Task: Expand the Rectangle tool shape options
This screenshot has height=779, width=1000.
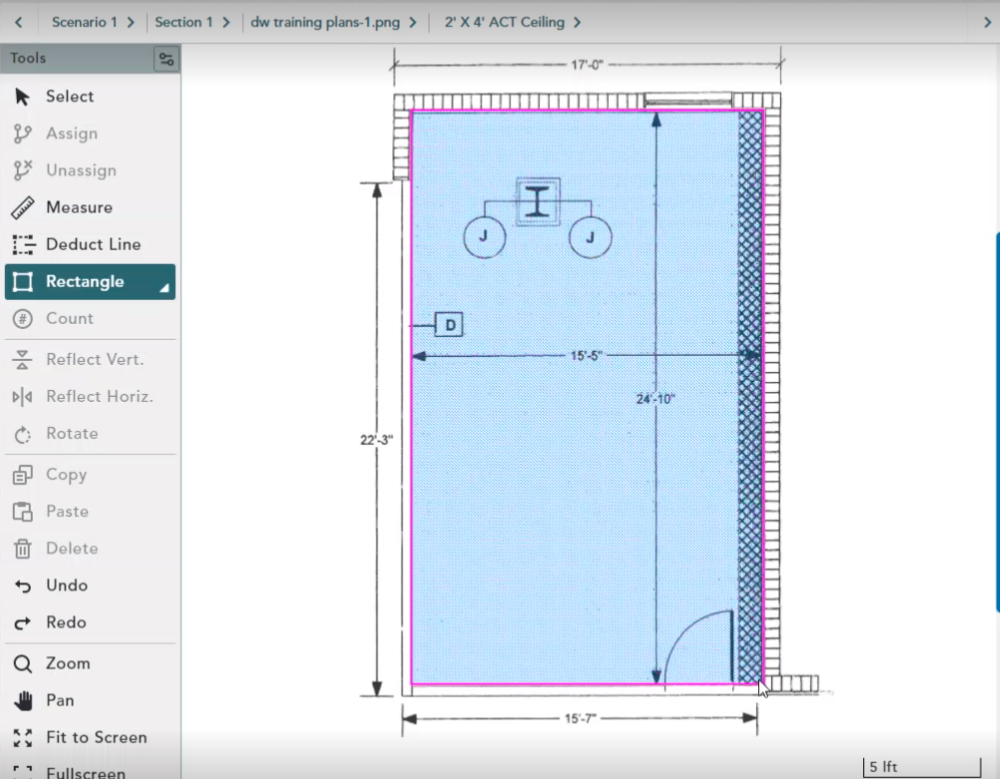Action: click(x=165, y=289)
